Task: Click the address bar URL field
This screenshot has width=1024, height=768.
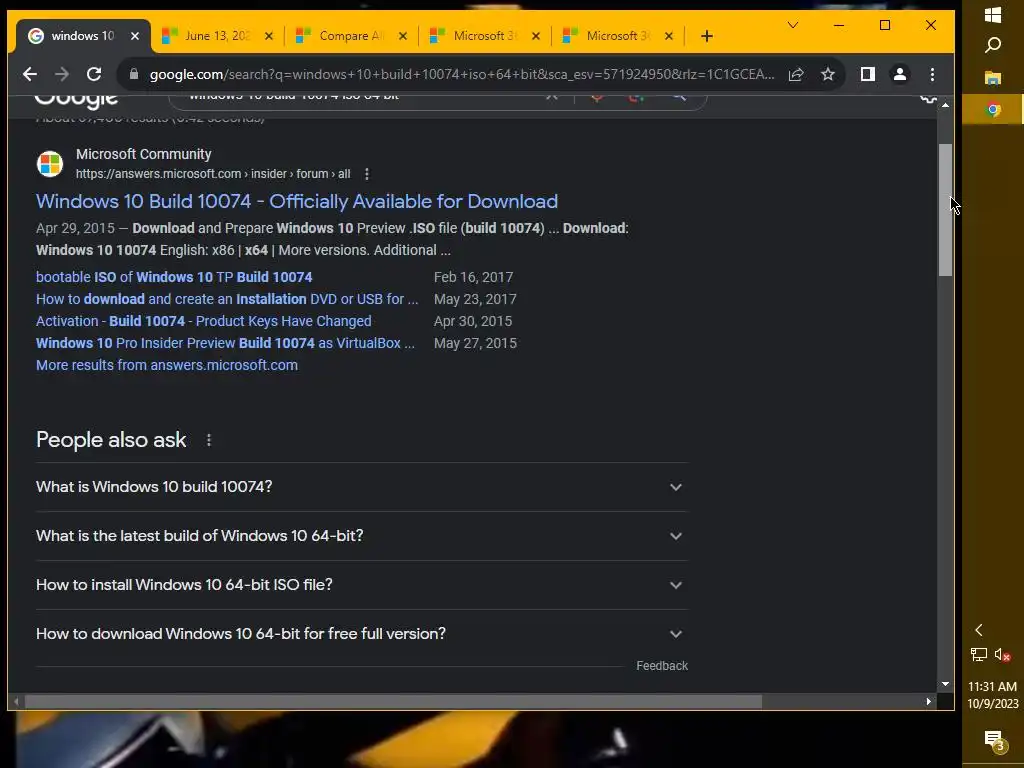Action: point(462,74)
